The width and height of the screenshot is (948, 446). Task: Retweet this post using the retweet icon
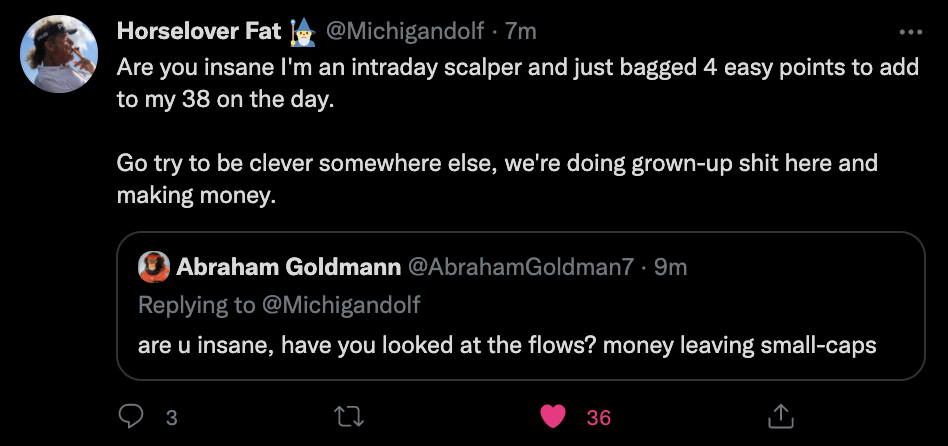[x=349, y=416]
